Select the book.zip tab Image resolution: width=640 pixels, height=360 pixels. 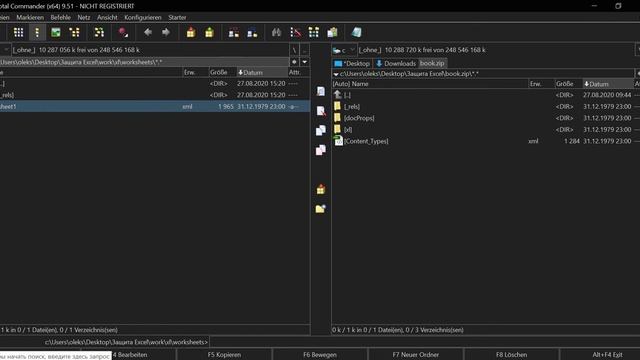[432, 63]
